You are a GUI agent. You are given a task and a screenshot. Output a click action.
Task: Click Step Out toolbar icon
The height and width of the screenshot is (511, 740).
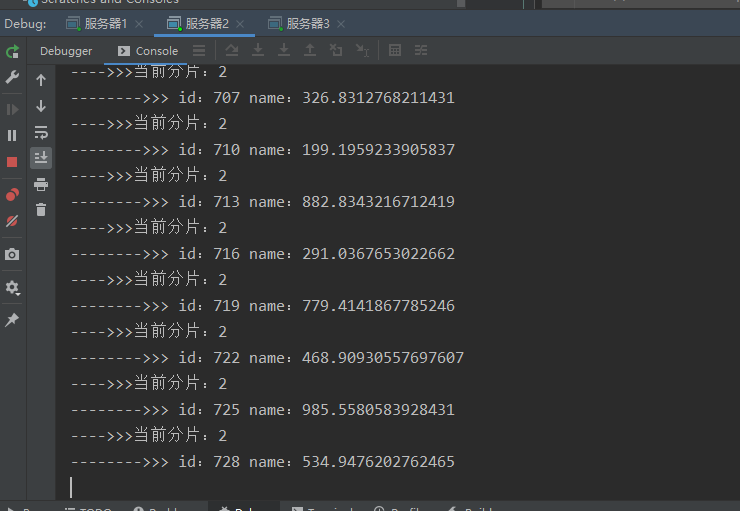310,50
